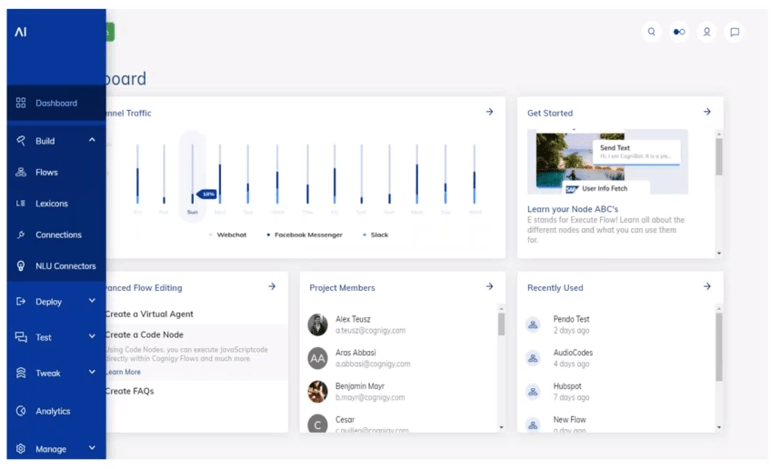
Task: Click the Cognigy AI logo
Action: 21,32
